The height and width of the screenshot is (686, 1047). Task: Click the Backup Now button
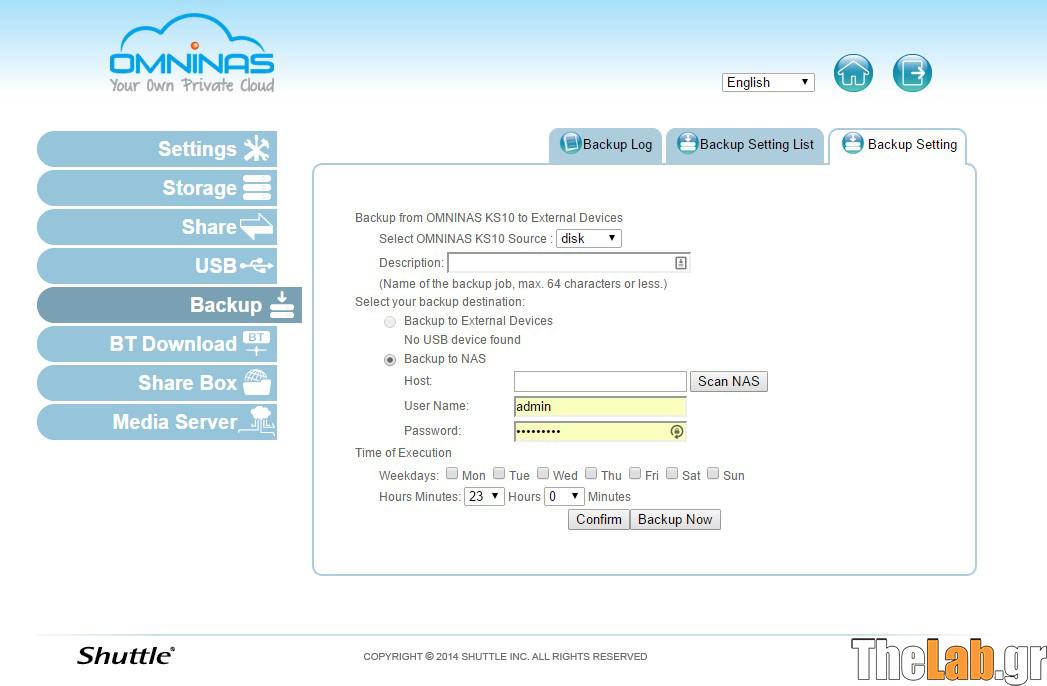coord(675,520)
